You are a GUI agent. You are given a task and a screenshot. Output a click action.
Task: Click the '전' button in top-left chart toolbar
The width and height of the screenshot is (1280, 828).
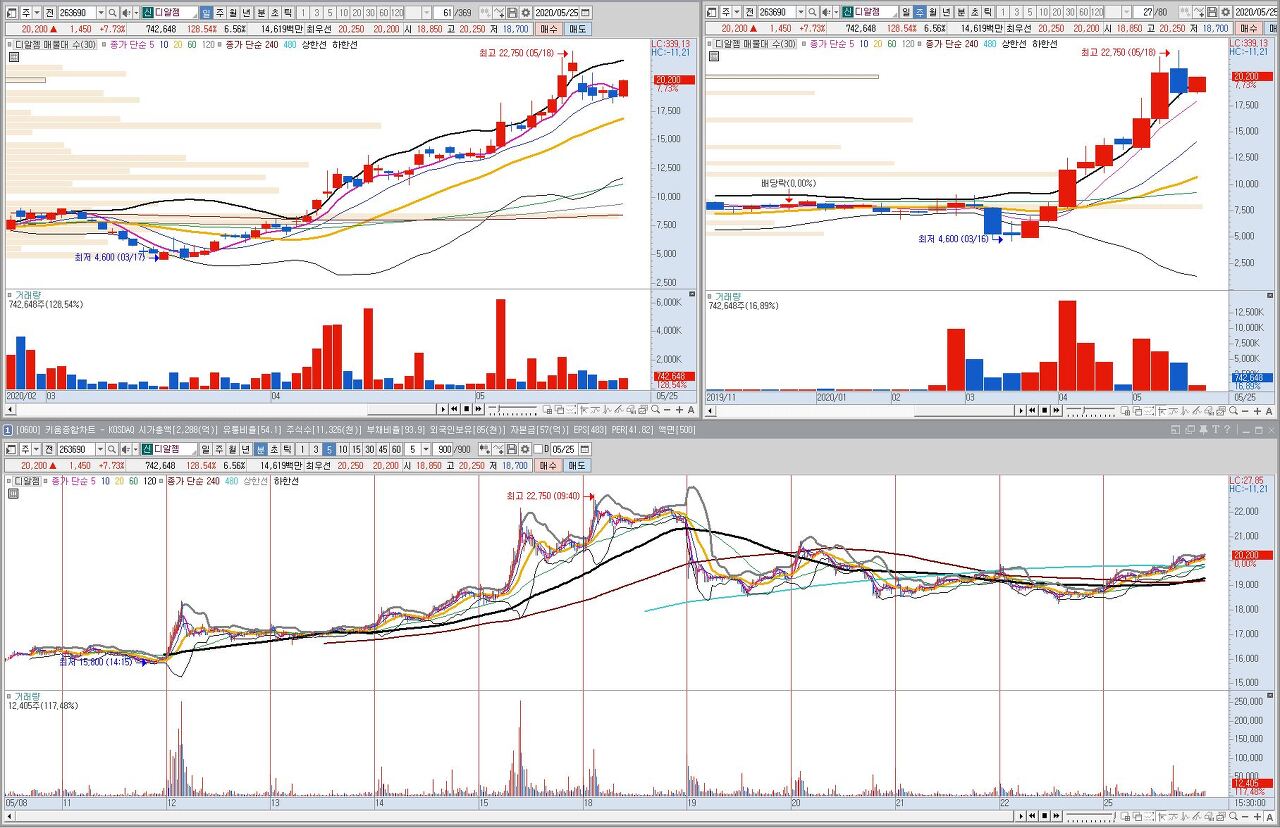tap(49, 12)
